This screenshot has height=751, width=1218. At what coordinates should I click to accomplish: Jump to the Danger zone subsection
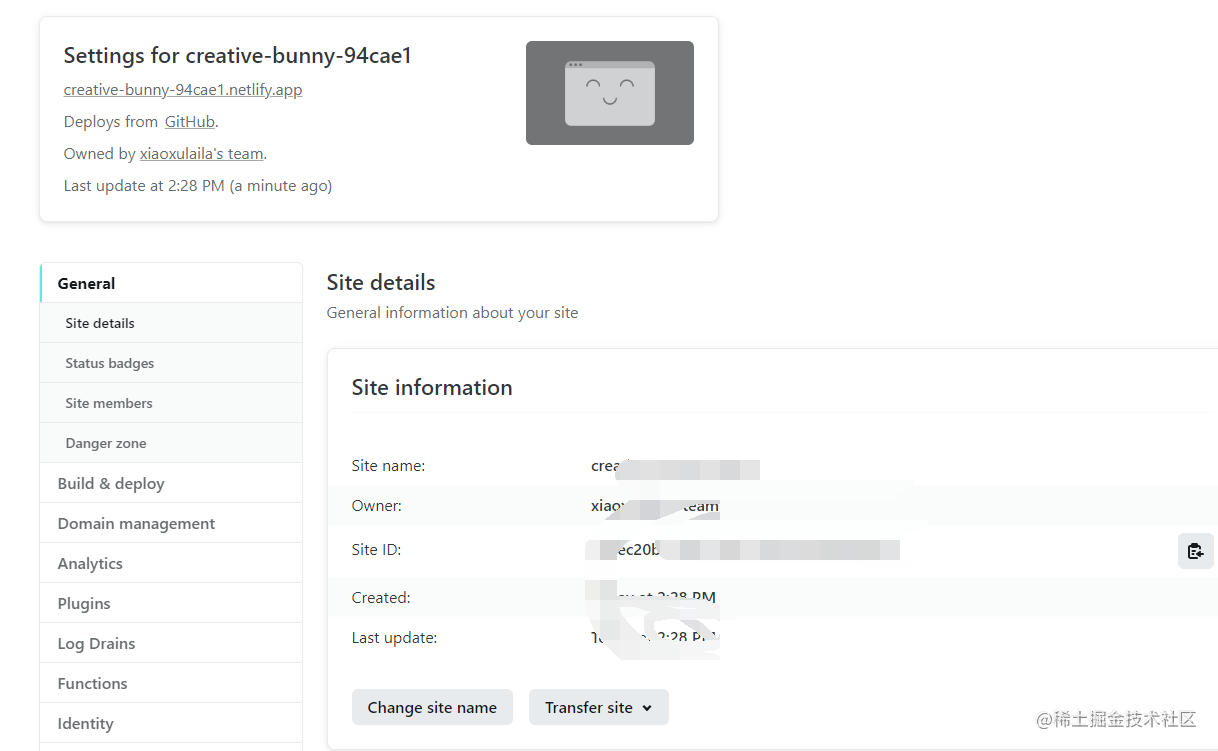[171, 443]
